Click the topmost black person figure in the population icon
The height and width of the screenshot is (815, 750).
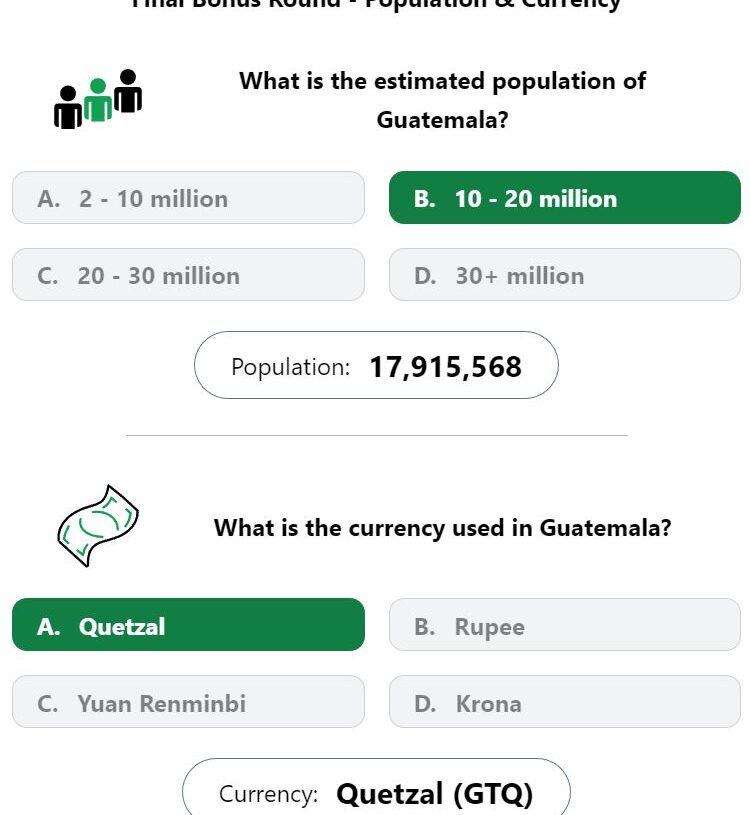click(x=128, y=91)
